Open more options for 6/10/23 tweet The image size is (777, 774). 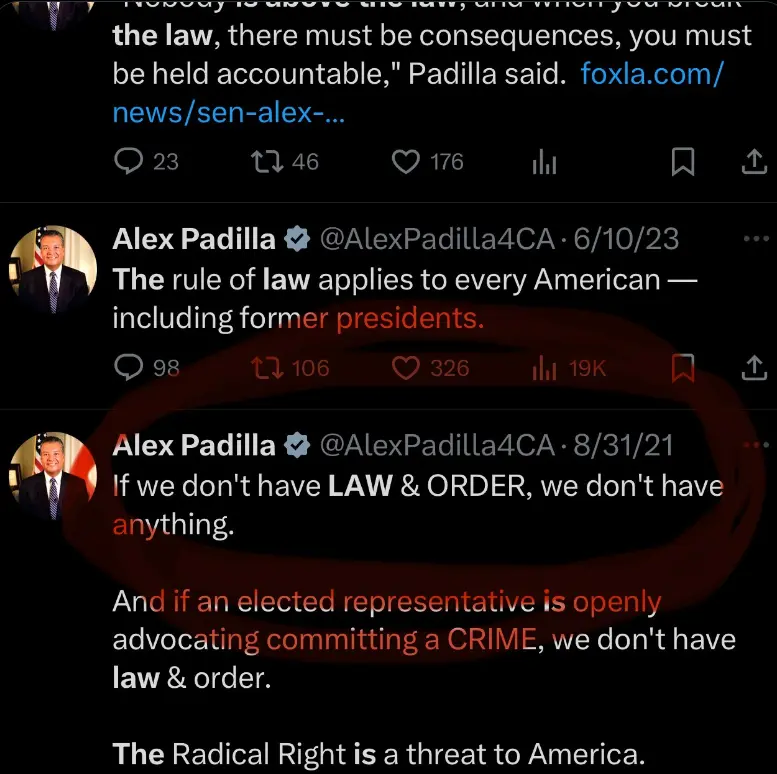[x=752, y=239]
